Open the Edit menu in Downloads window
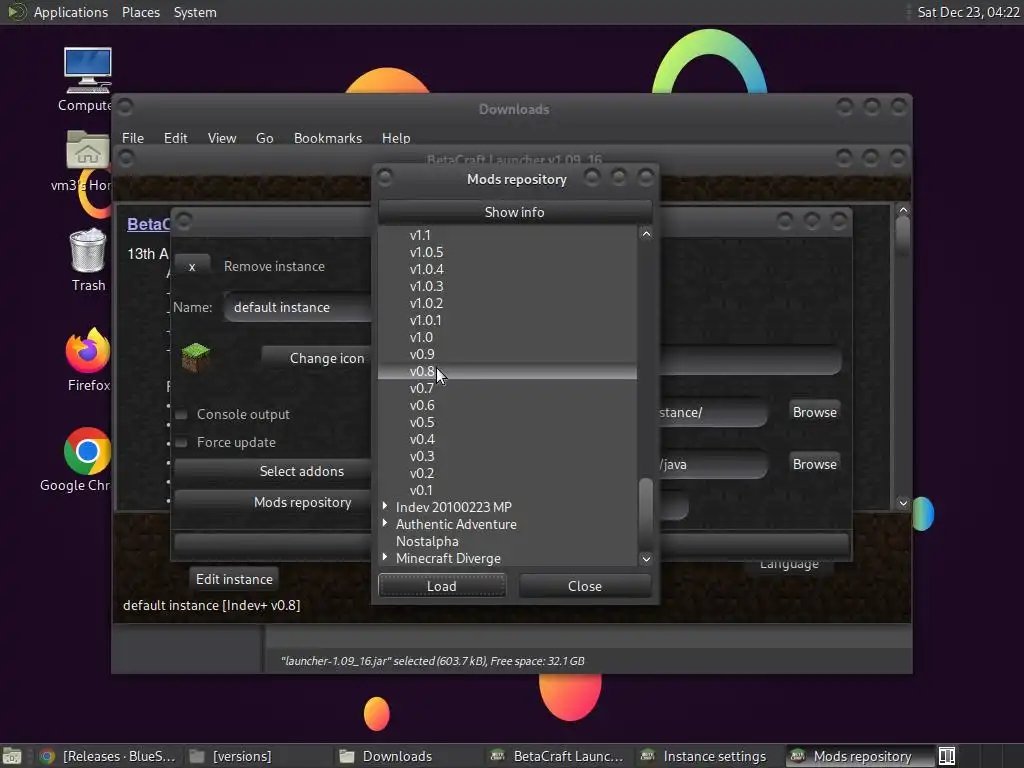The width and height of the screenshot is (1024, 768). click(176, 138)
